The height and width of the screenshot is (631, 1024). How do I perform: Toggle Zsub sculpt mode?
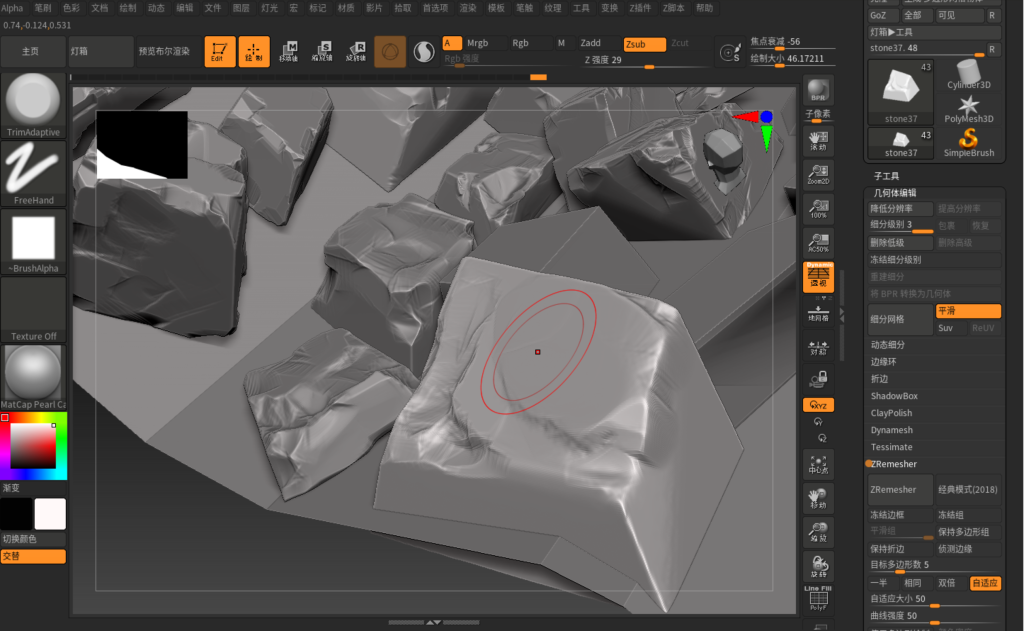(x=644, y=44)
